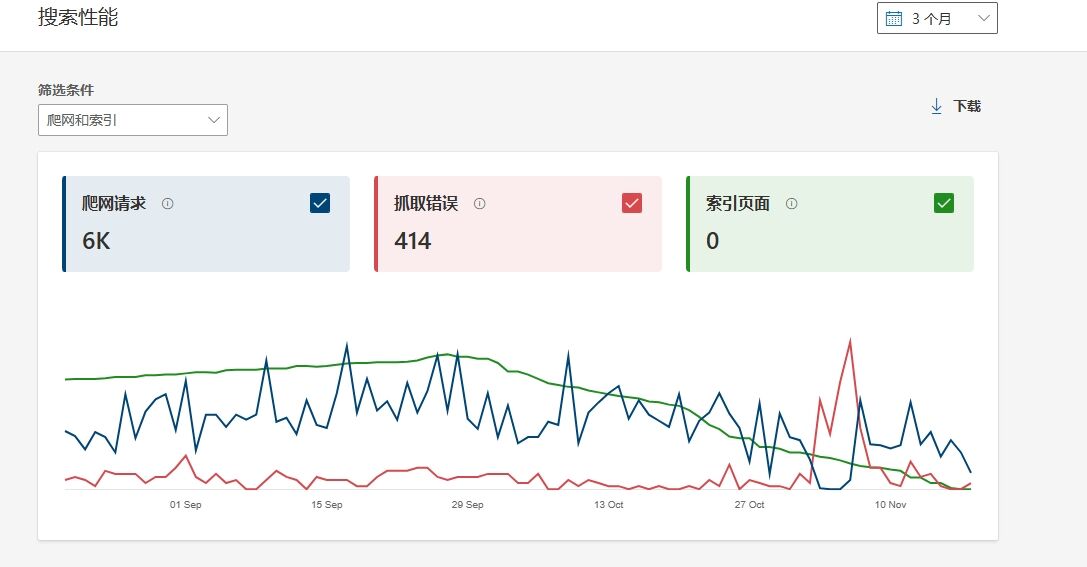This screenshot has width=1087, height=567.
Task: Select the 爬网请求 6K card value
Action: pos(96,240)
